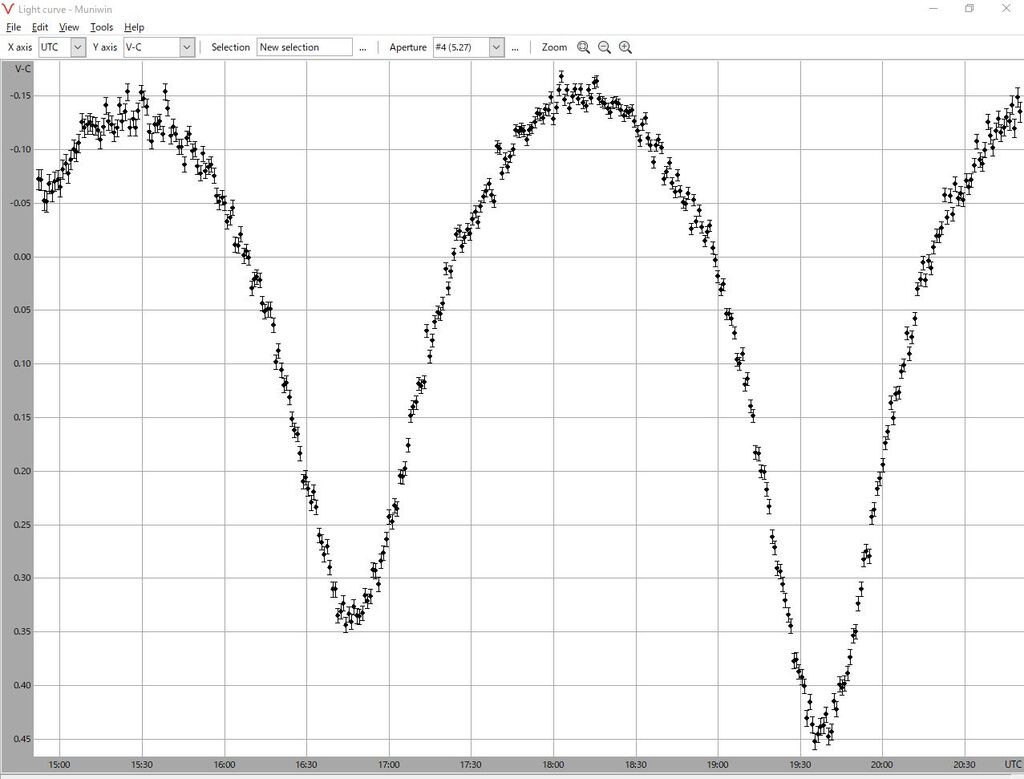Open the View menu
Screen dimensions: 1024x779
pyautogui.click(x=69, y=27)
